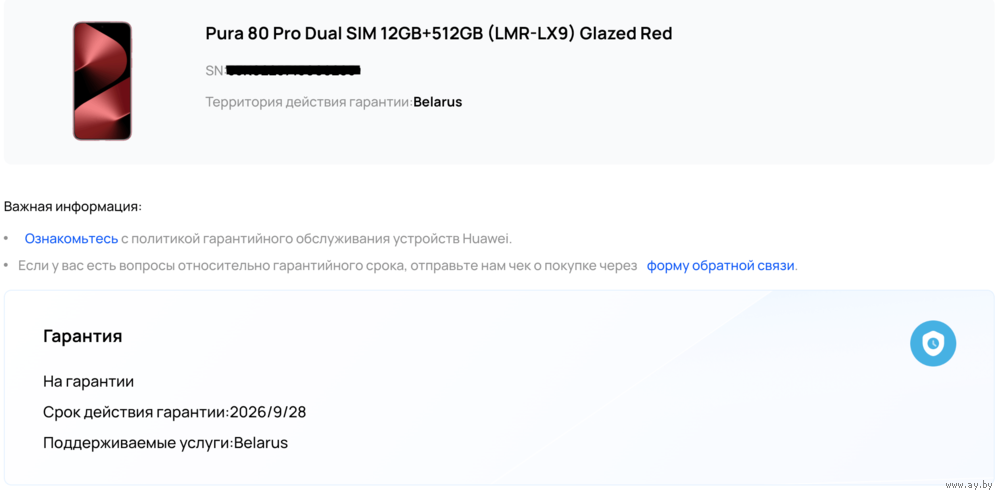Click the bullet before "Ознакомьтесь"
The image size is (1000, 496).
(6, 239)
